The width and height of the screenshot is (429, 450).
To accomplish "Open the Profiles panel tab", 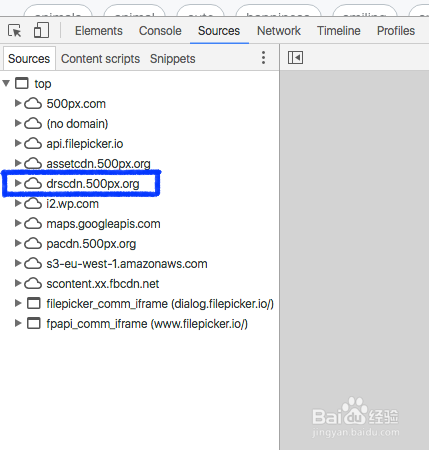I will click(396, 31).
